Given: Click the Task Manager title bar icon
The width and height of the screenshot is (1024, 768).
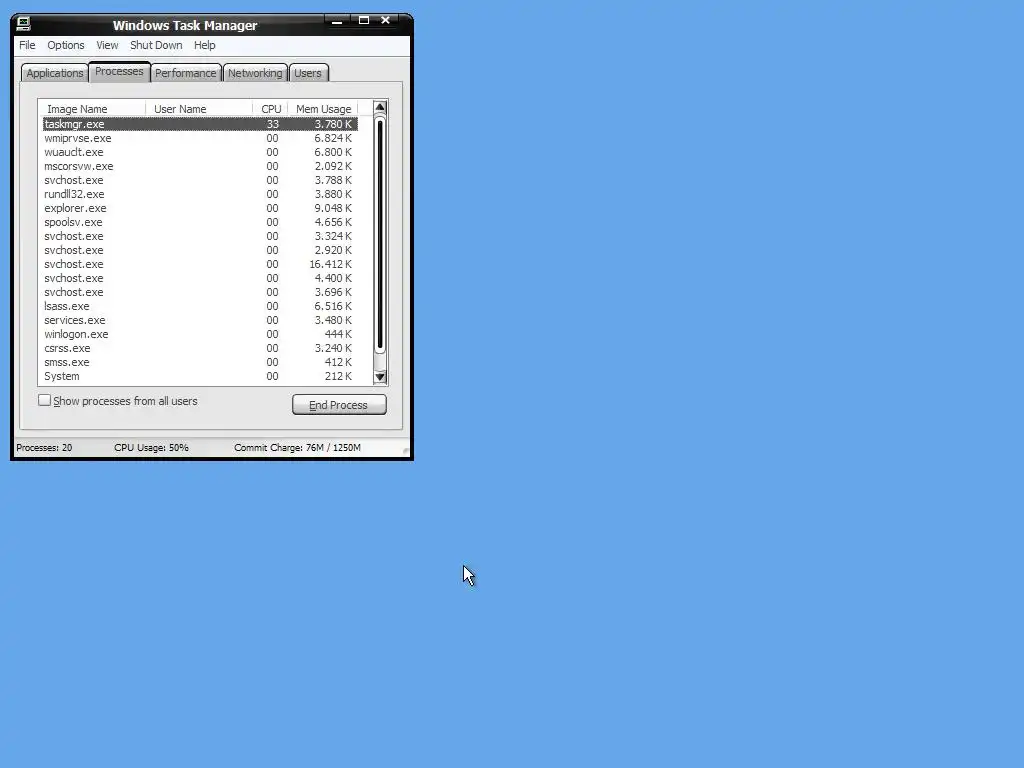Looking at the screenshot, I should [24, 24].
